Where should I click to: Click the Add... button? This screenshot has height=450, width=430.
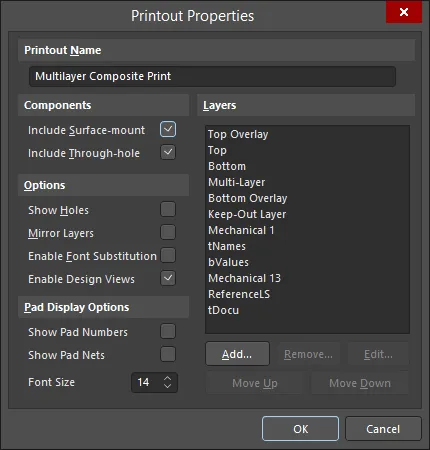(x=237, y=354)
